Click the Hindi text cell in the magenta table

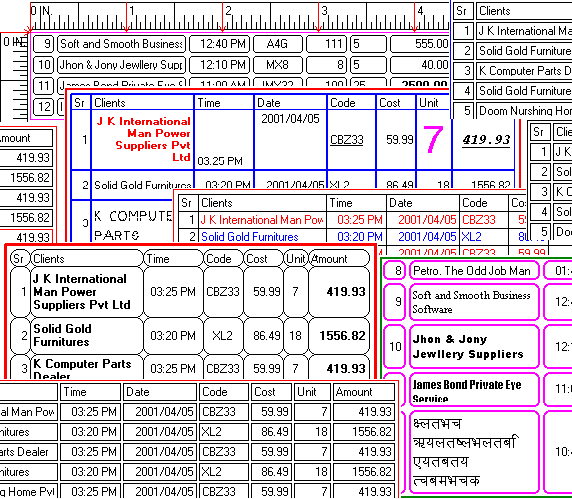point(474,452)
